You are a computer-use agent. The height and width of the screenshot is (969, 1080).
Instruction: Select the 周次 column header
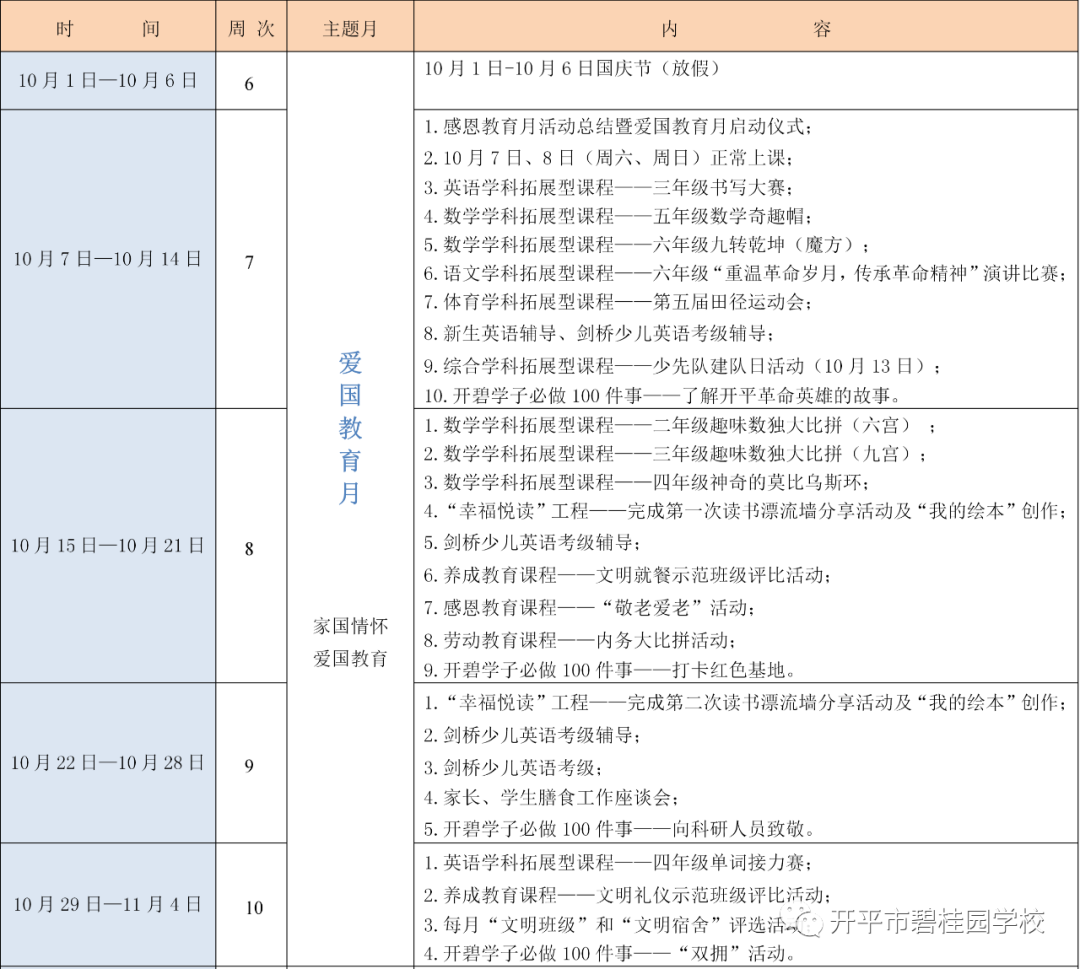tap(250, 29)
